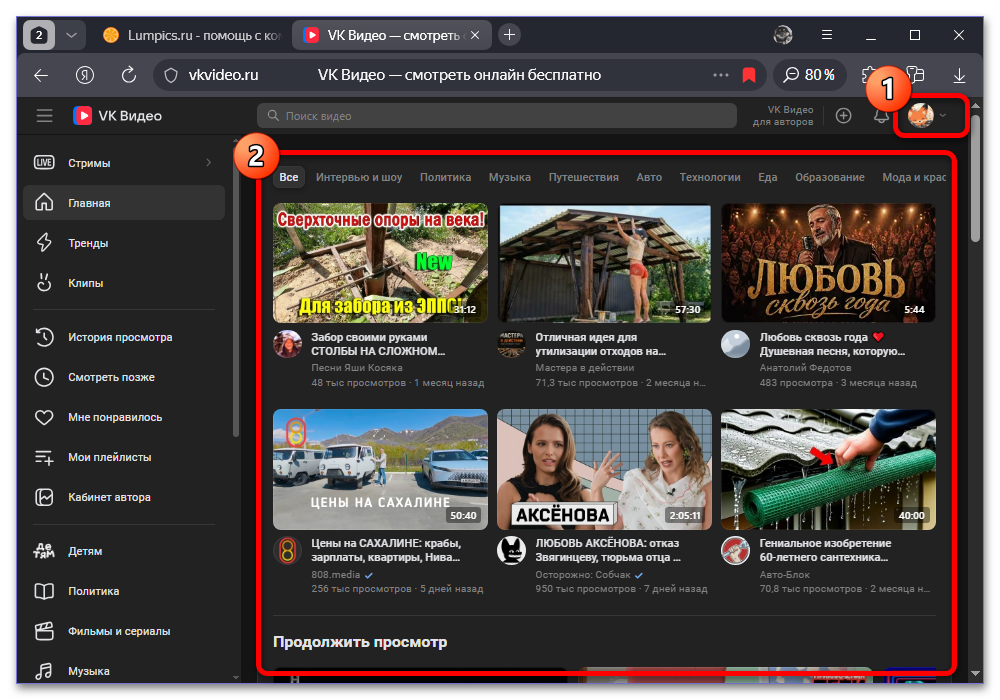Open Детям category icon
This screenshot has width=1000, height=700.
click(x=44, y=551)
